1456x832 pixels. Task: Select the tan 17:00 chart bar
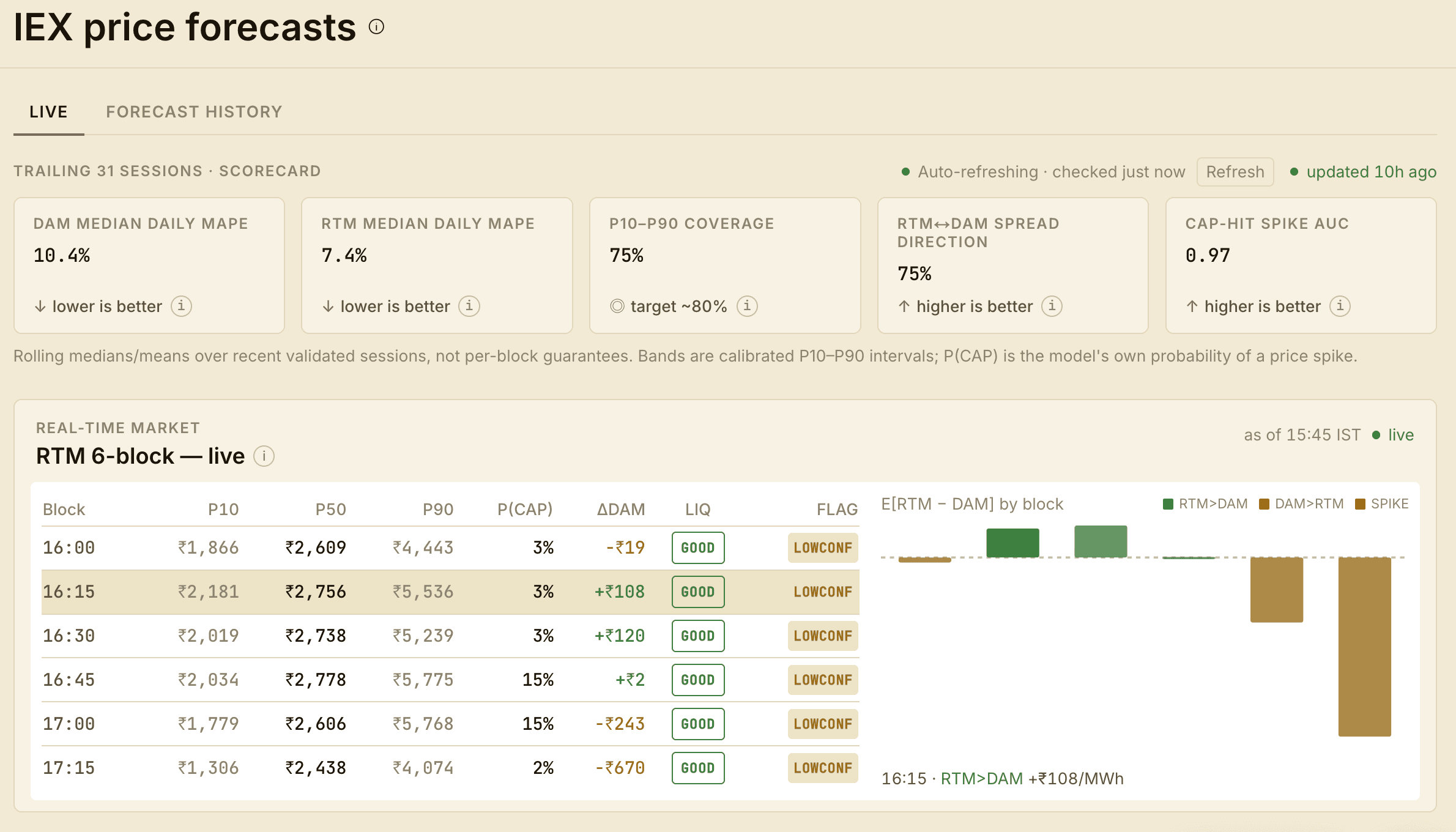1277,590
